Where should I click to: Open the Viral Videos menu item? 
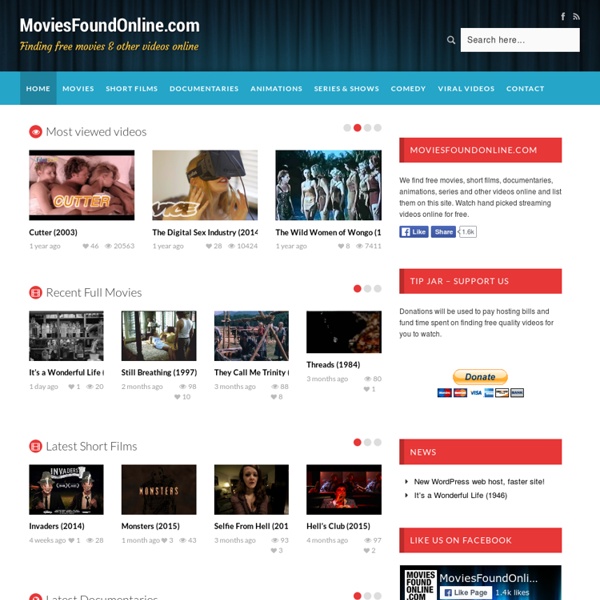point(466,88)
